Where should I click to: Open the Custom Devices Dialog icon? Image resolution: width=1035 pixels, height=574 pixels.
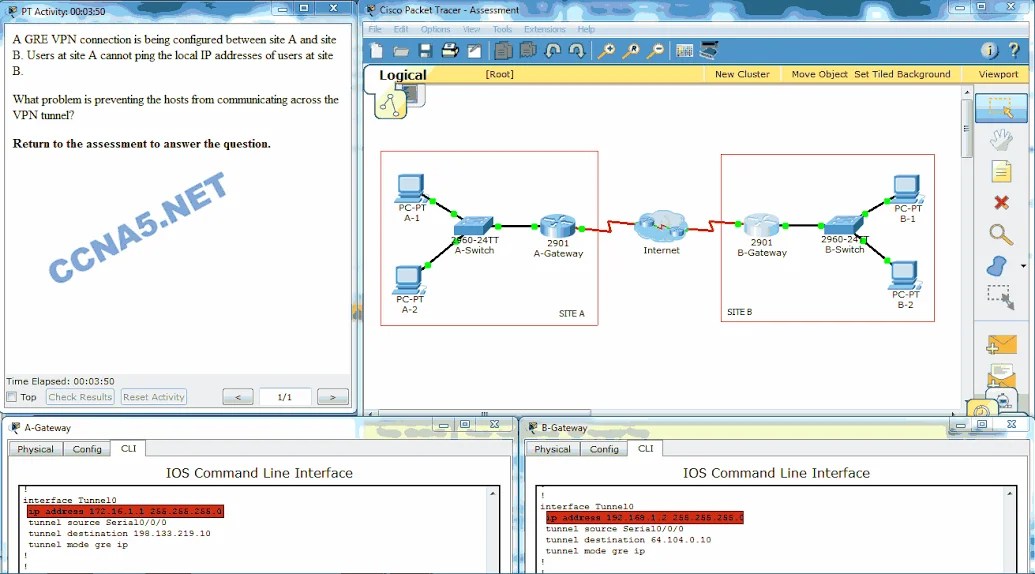click(x=709, y=51)
